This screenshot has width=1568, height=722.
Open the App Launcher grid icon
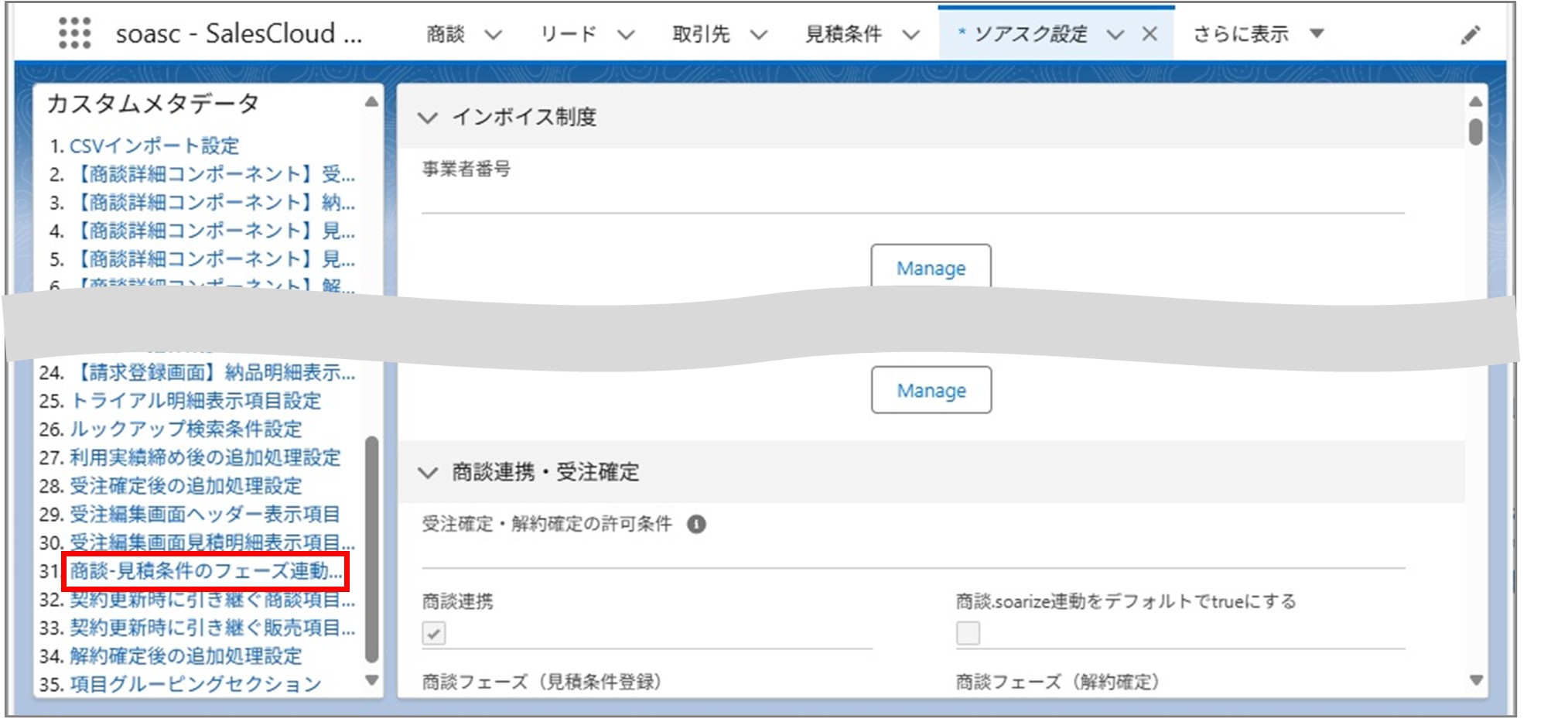(x=73, y=34)
